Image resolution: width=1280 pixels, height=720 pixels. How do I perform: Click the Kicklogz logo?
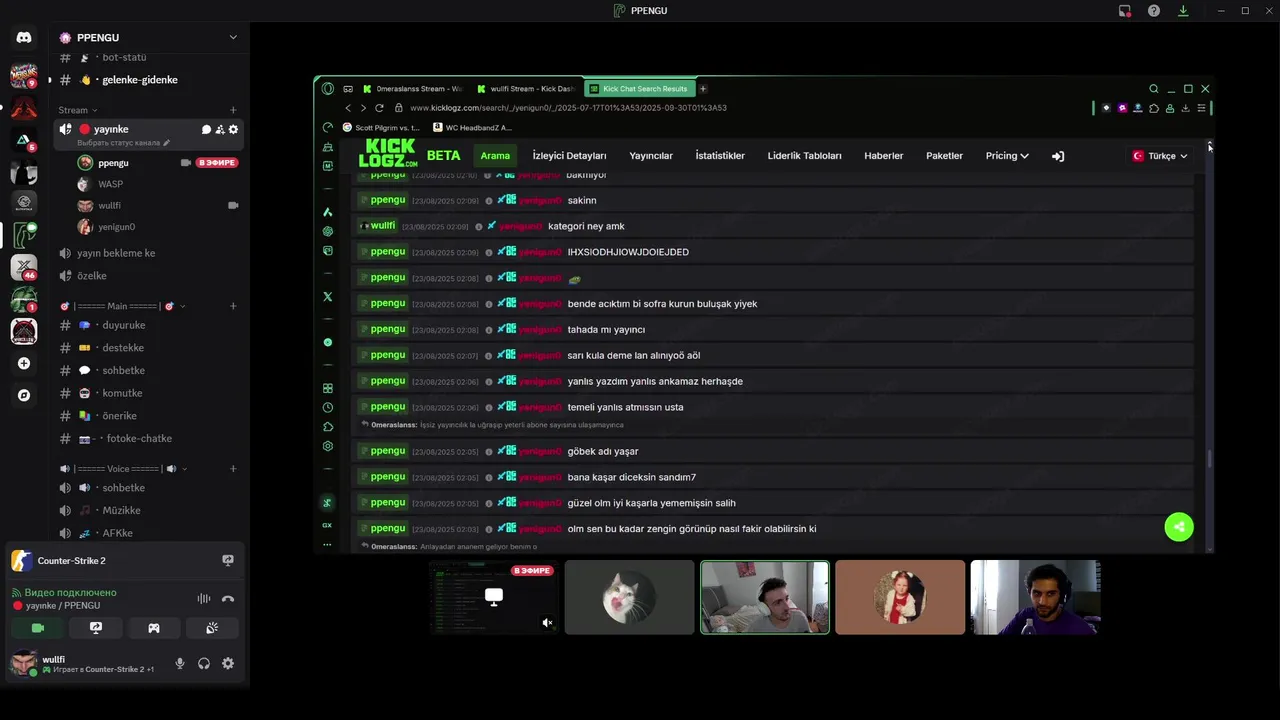click(388, 153)
